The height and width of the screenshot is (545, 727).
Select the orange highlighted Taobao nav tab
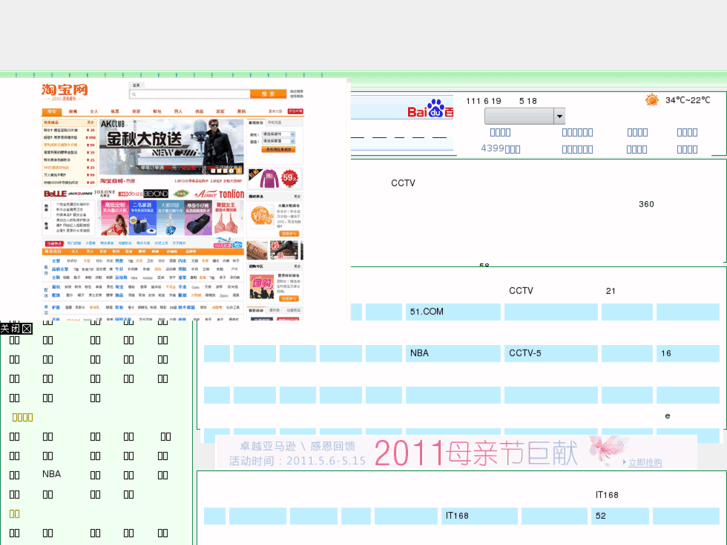point(52,112)
